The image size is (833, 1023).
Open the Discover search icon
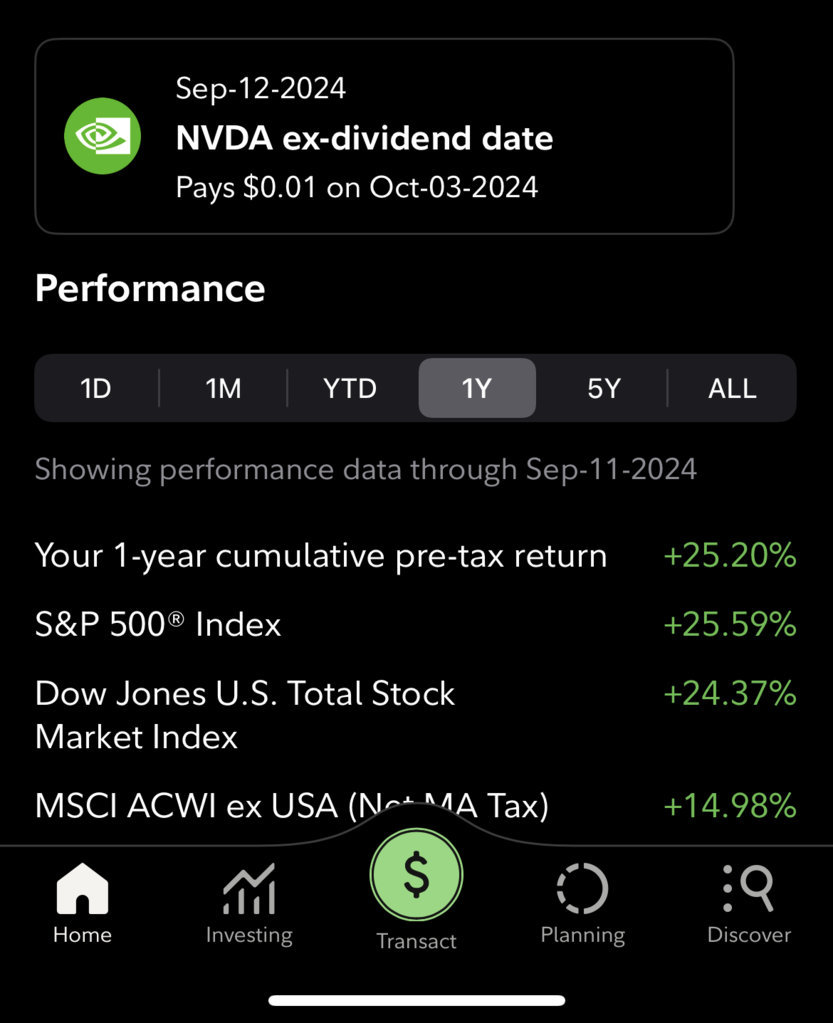749,888
